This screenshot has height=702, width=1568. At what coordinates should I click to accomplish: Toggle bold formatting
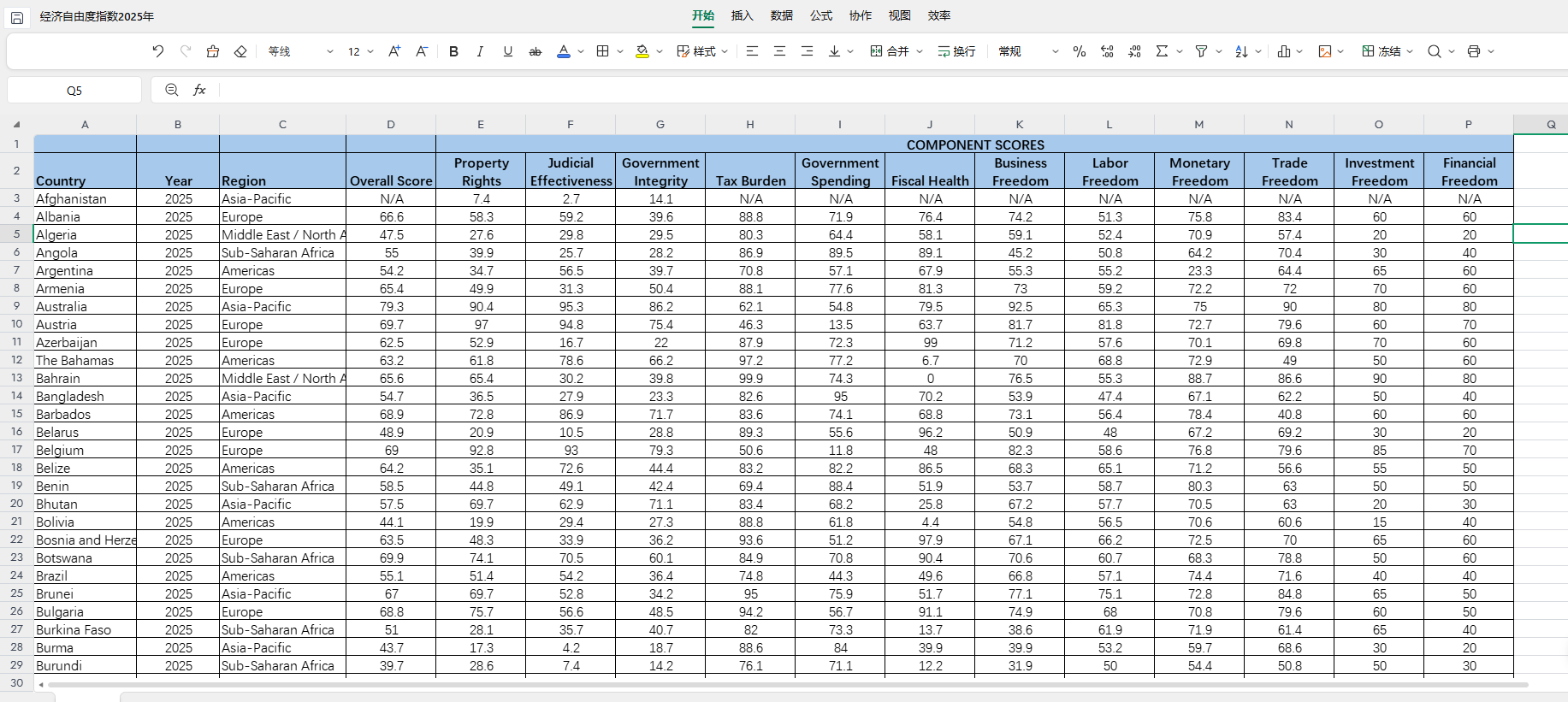(453, 51)
